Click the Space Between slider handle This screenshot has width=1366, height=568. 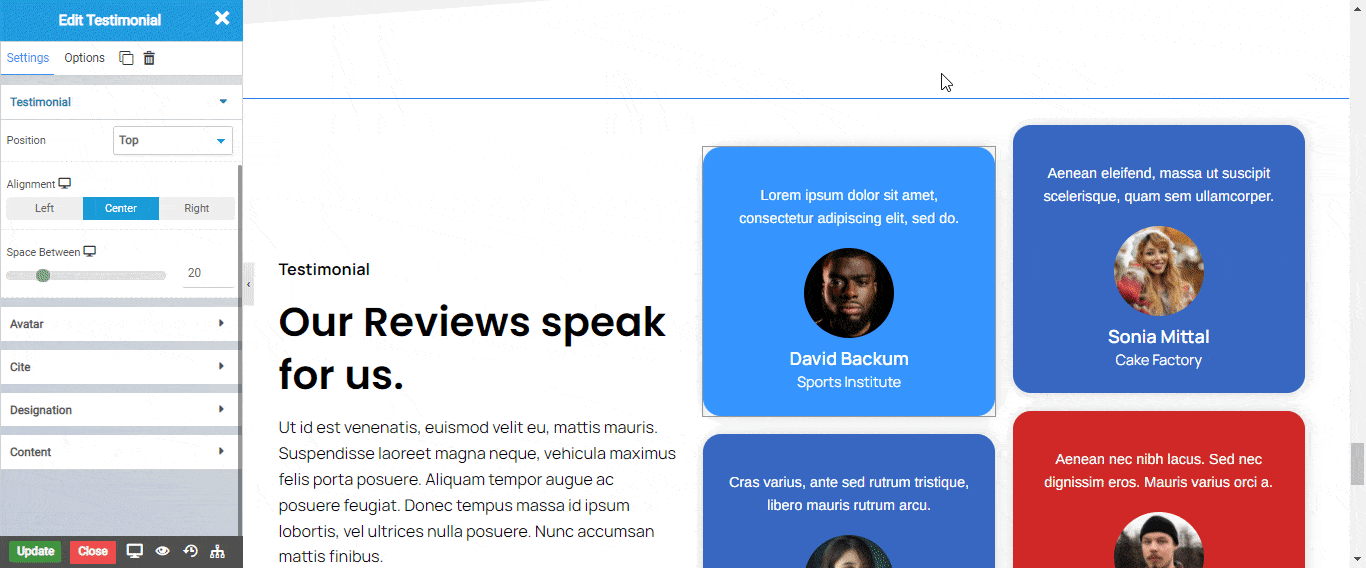(43, 275)
